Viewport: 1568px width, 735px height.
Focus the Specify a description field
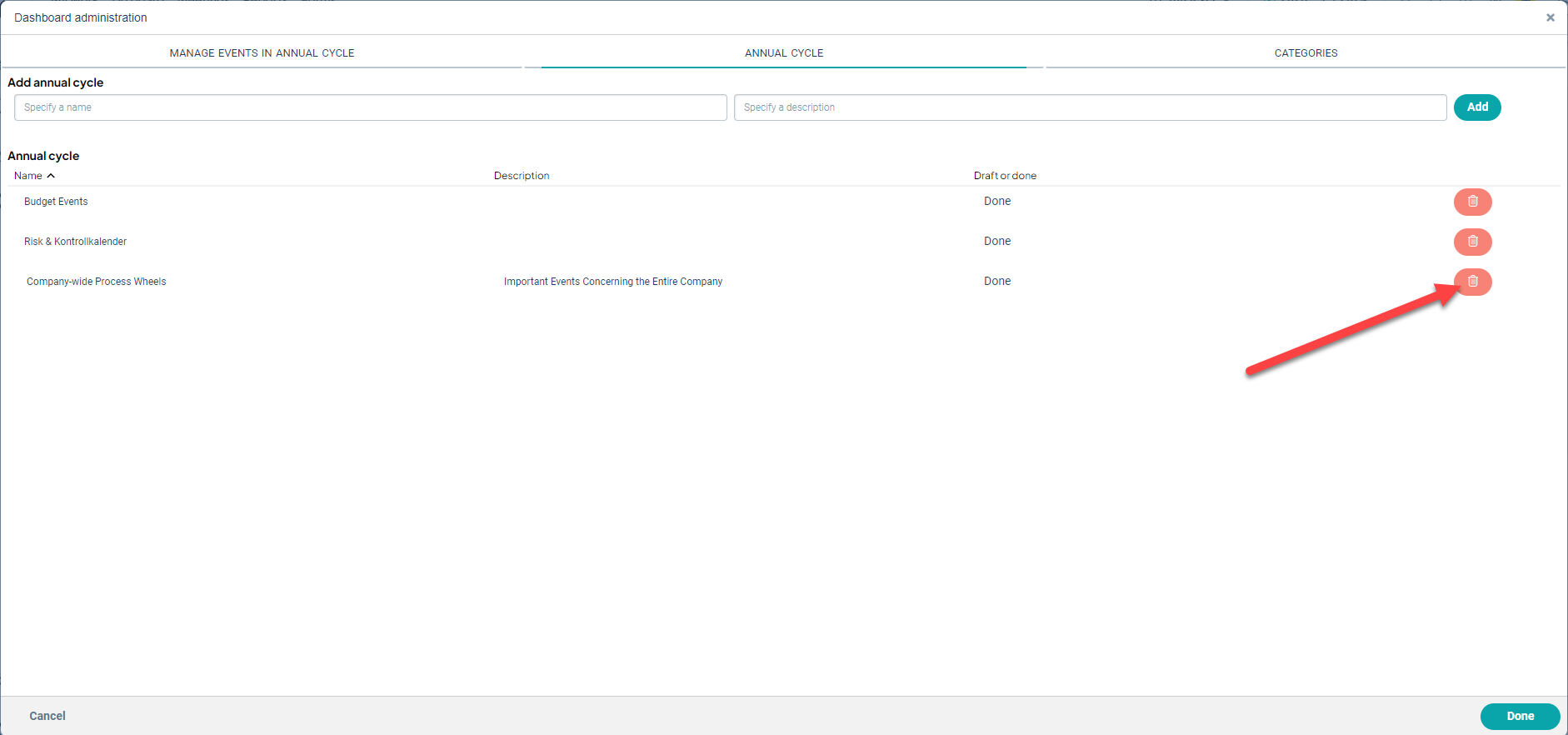click(1089, 107)
